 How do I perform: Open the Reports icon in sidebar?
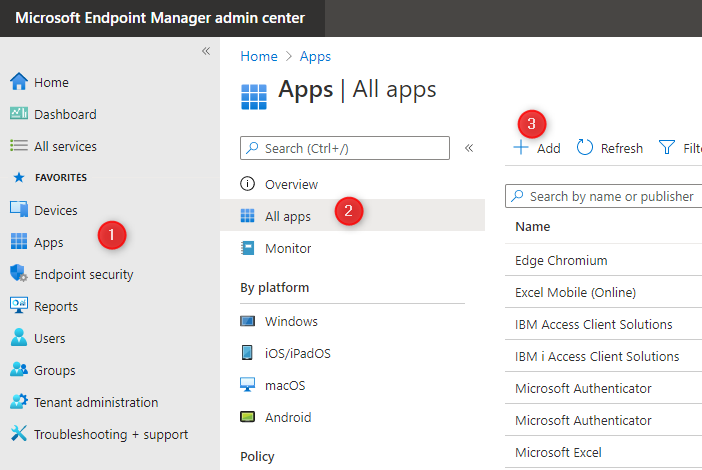click(x=18, y=306)
